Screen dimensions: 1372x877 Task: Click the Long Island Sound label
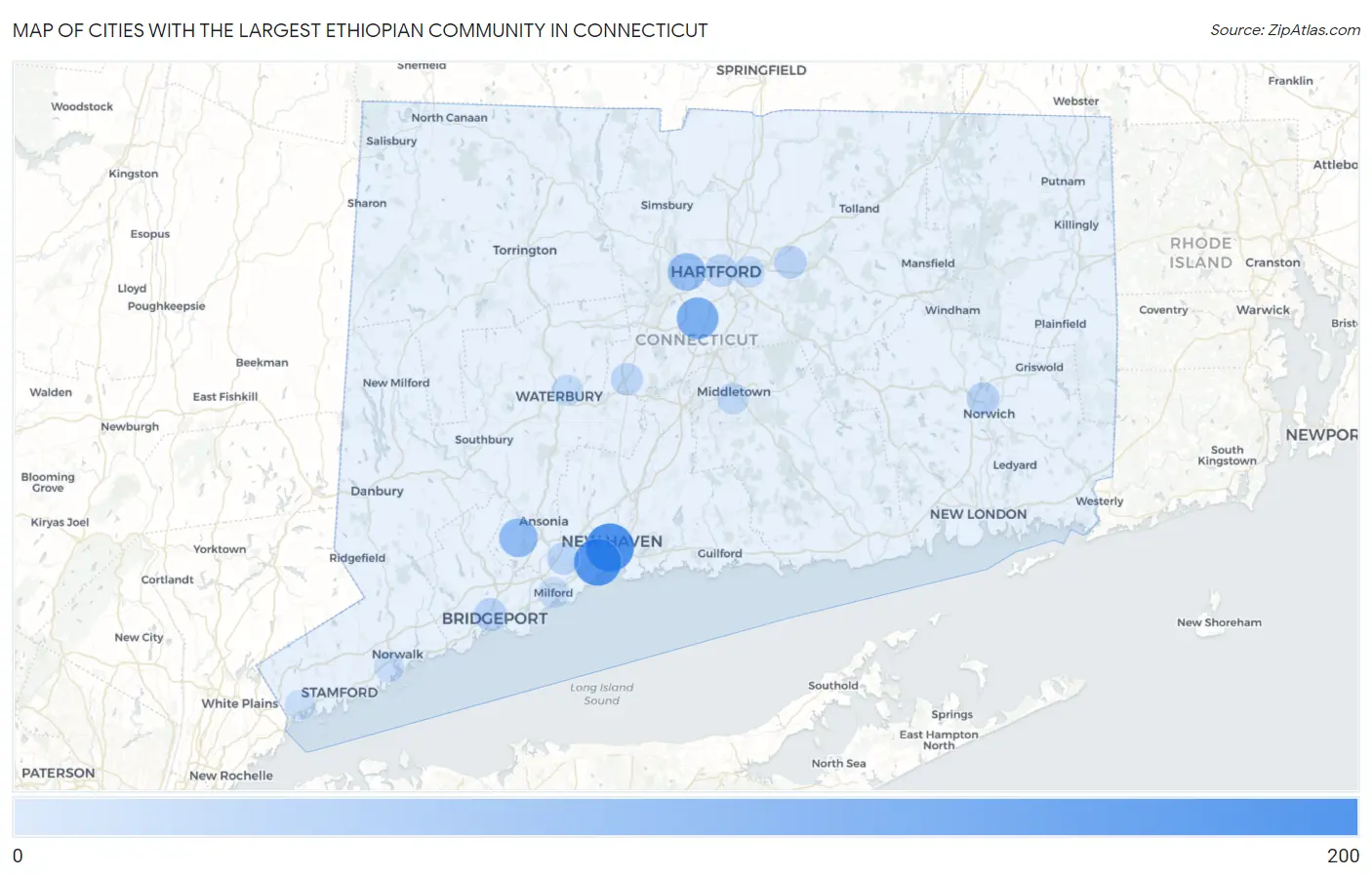(x=602, y=694)
